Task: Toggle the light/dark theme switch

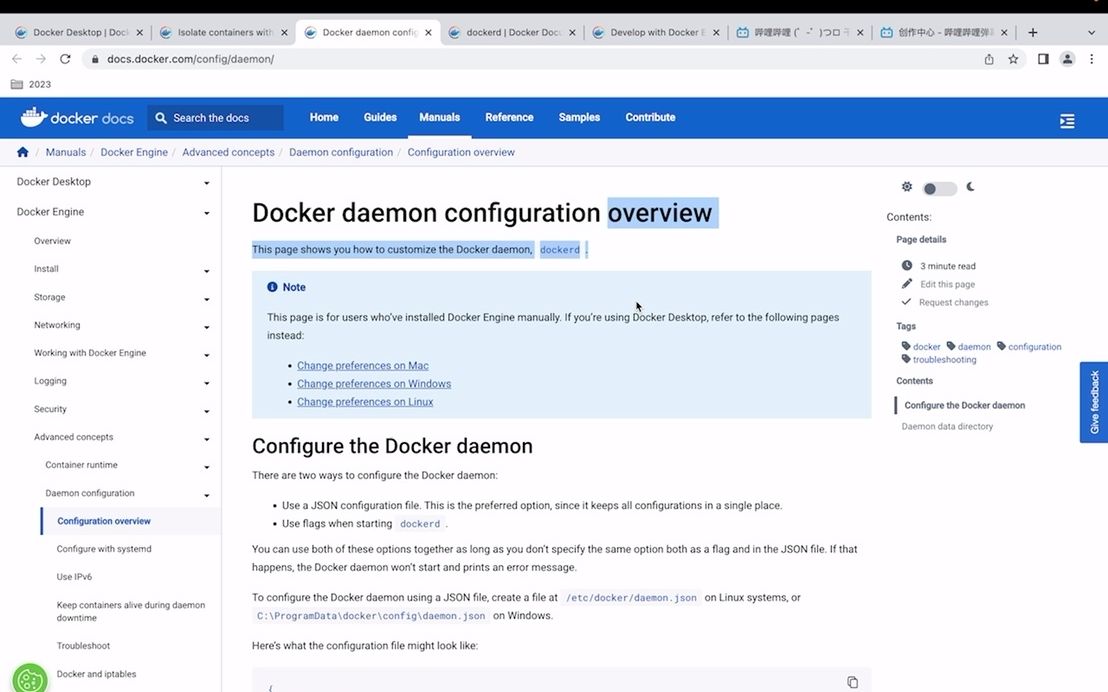Action: [938, 187]
